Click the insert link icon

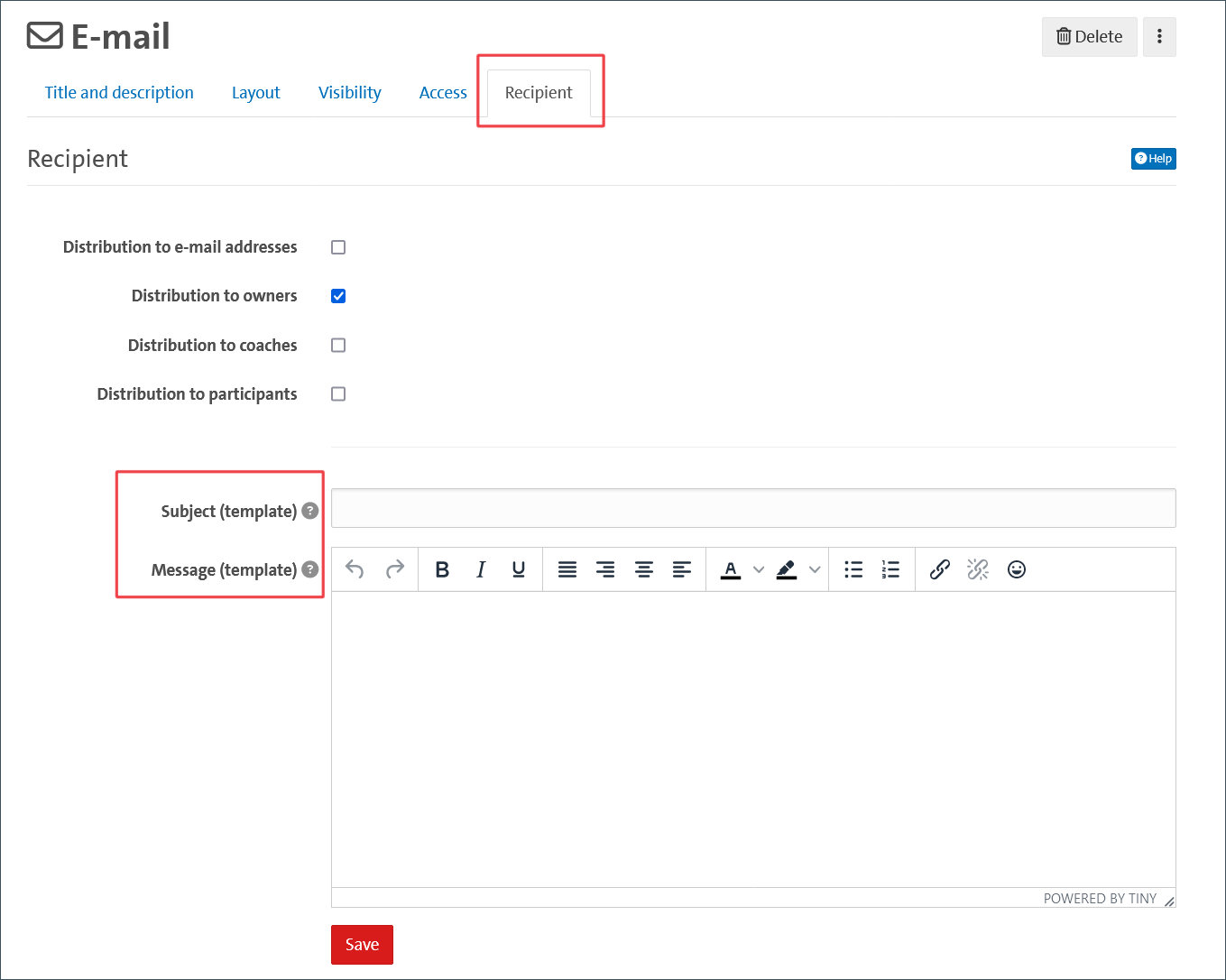(939, 569)
